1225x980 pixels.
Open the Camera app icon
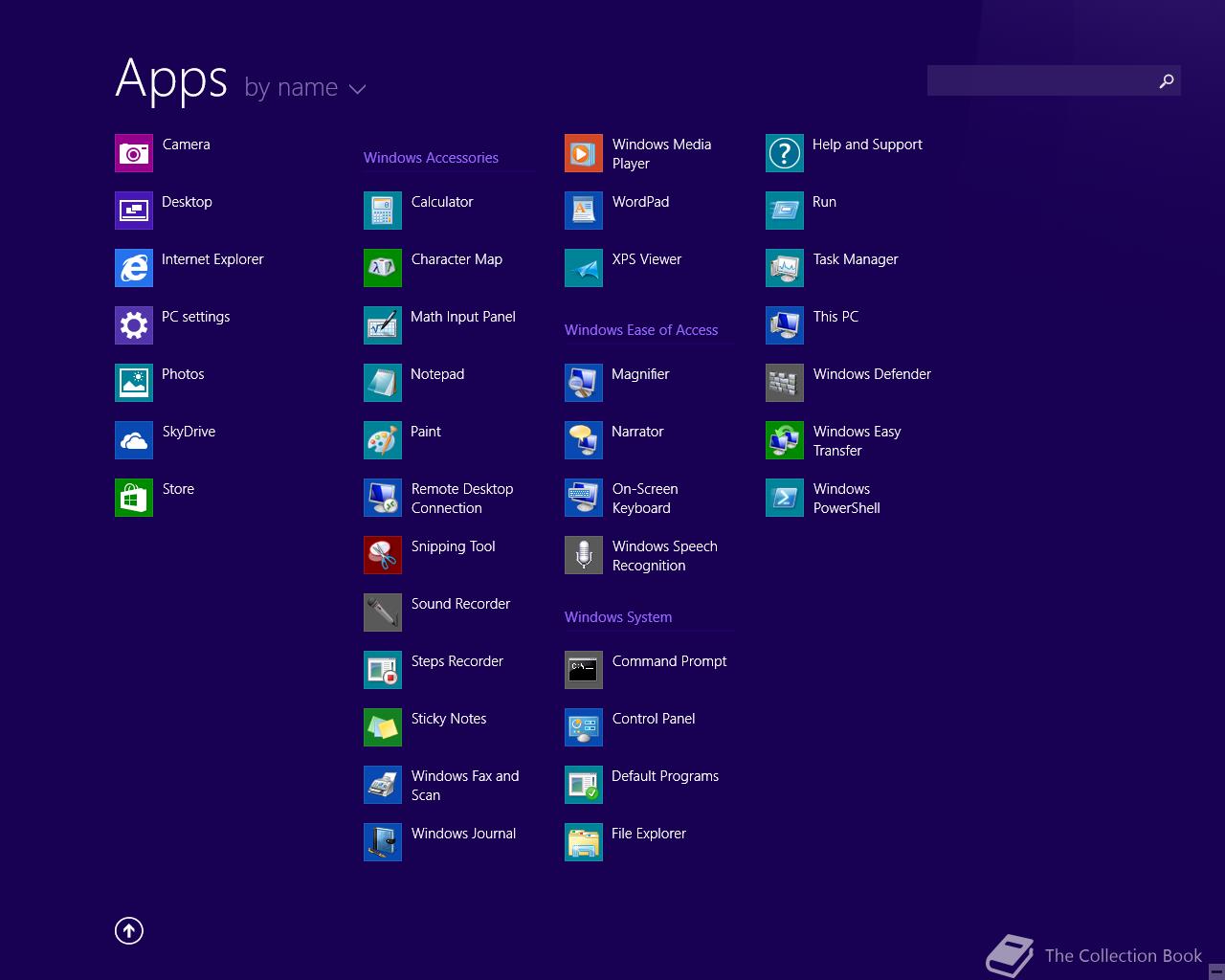click(x=134, y=153)
